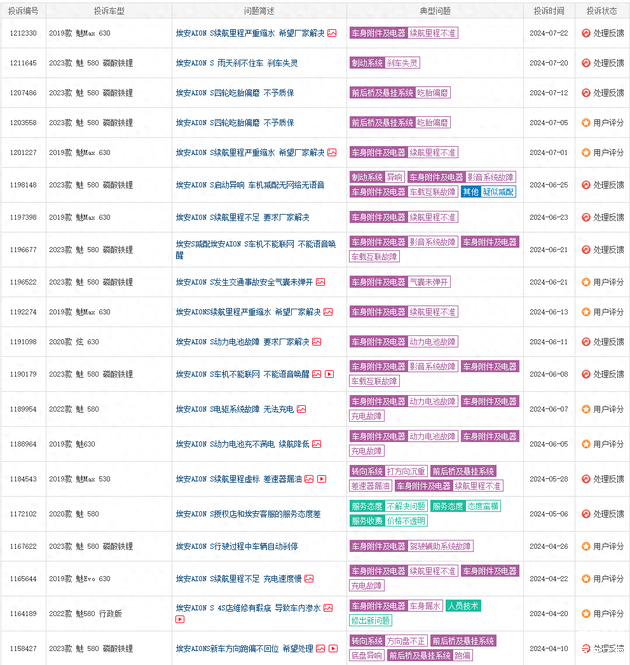Open picture icon in complaint 1165644 row

pyautogui.click(x=310, y=579)
